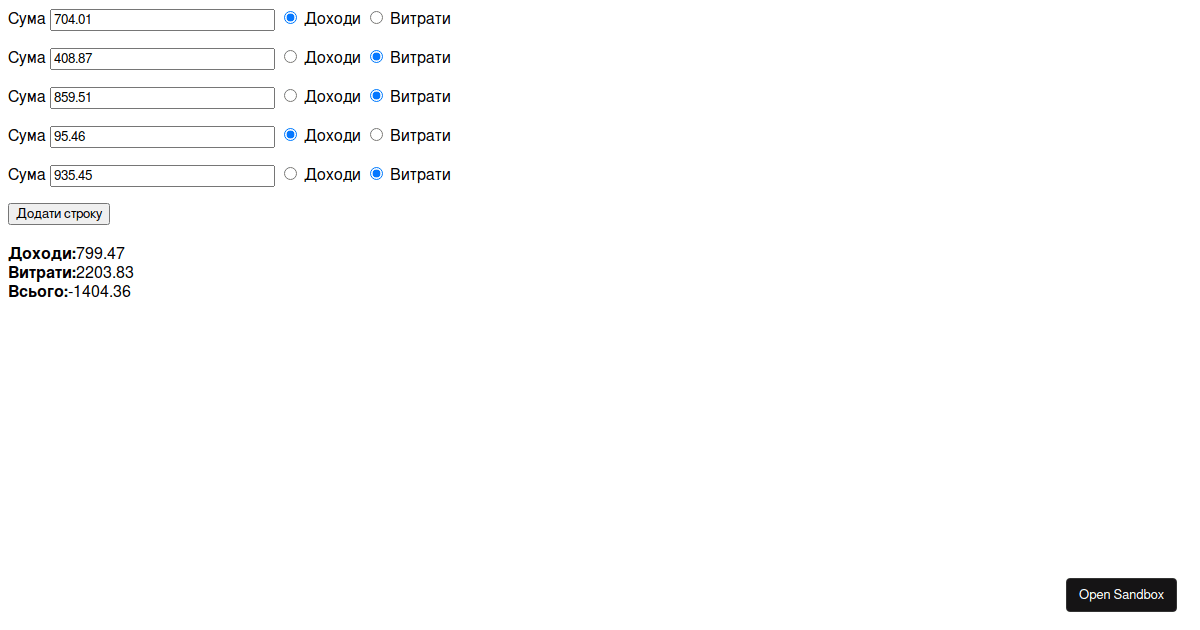
Task: Focus the amount field containing 704.01
Action: tap(162, 20)
